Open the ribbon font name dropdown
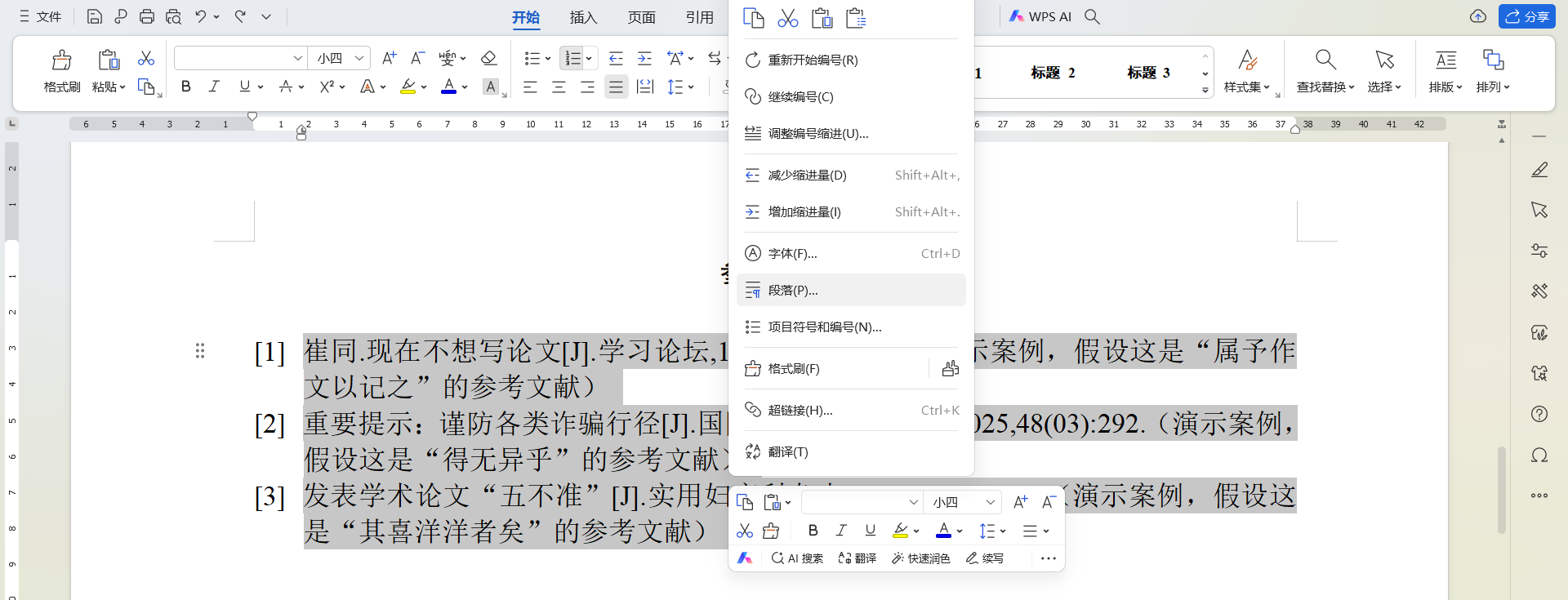The height and width of the screenshot is (600, 1568). pos(297,58)
